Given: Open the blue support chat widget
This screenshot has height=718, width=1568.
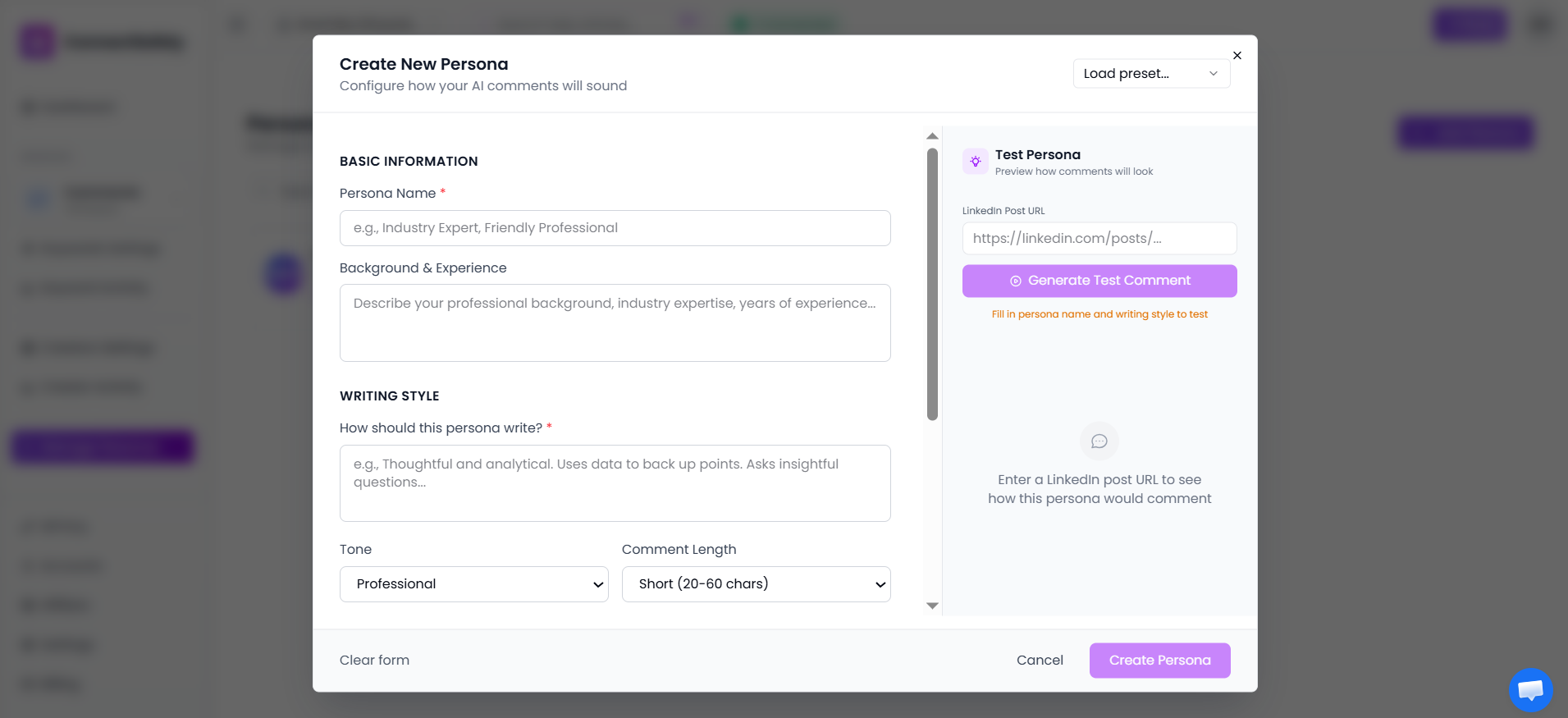Looking at the screenshot, I should tap(1530, 690).
